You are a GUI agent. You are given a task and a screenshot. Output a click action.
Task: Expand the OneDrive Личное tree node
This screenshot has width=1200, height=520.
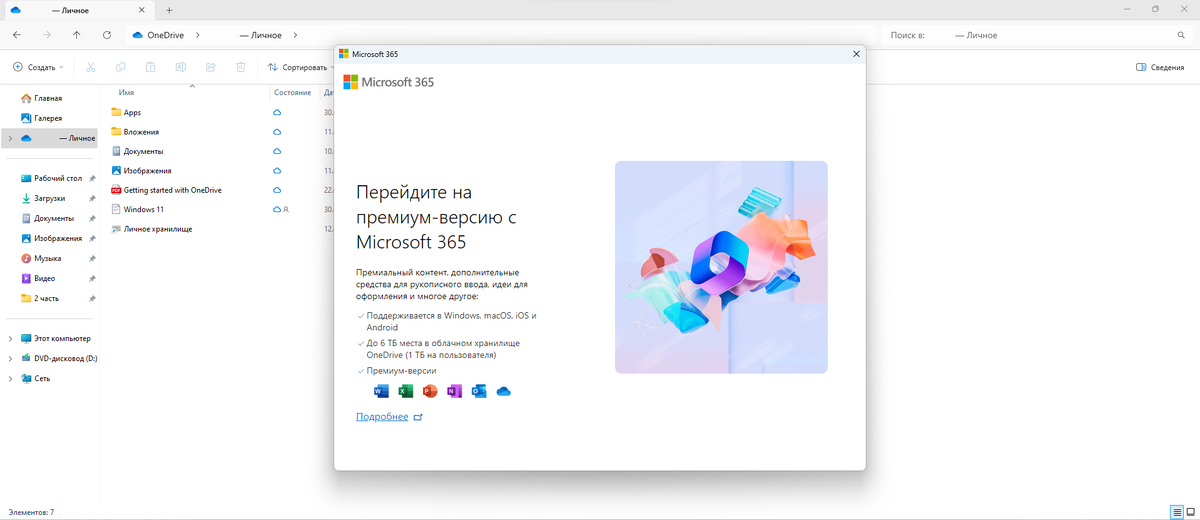click(x=10, y=138)
